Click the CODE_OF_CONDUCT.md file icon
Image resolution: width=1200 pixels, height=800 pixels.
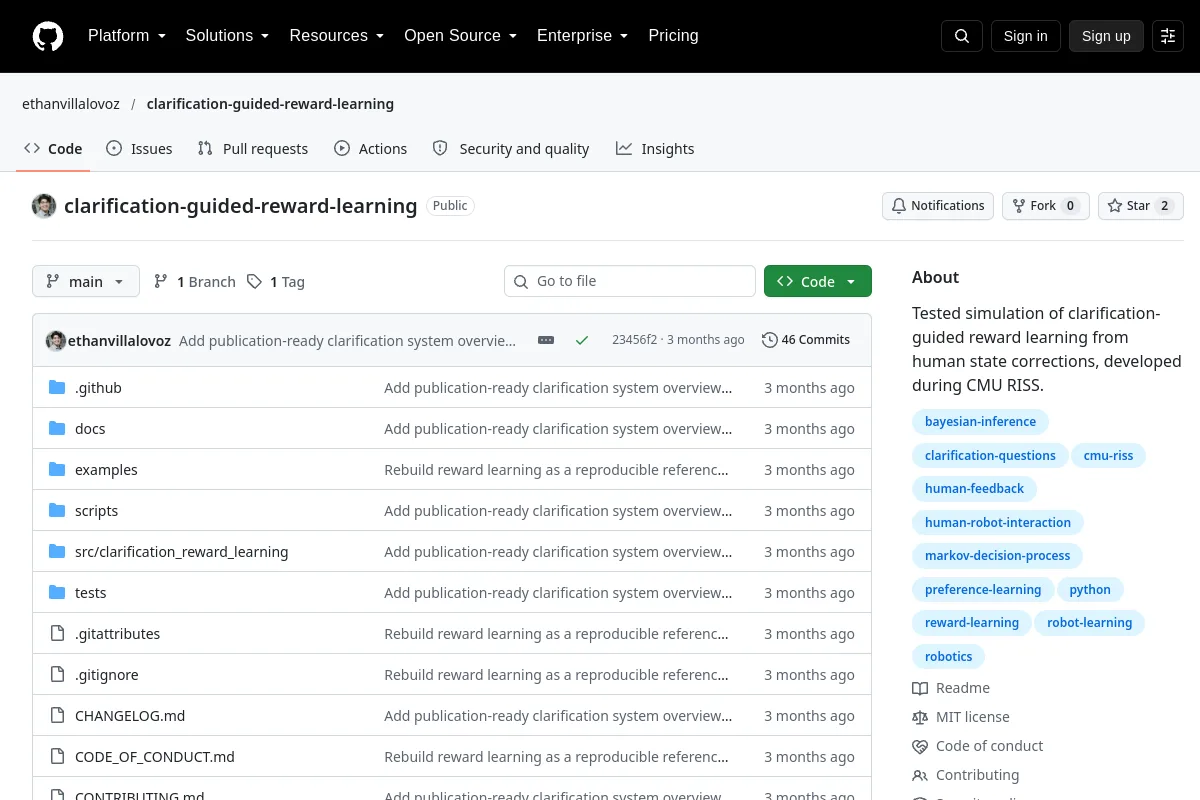click(x=57, y=757)
